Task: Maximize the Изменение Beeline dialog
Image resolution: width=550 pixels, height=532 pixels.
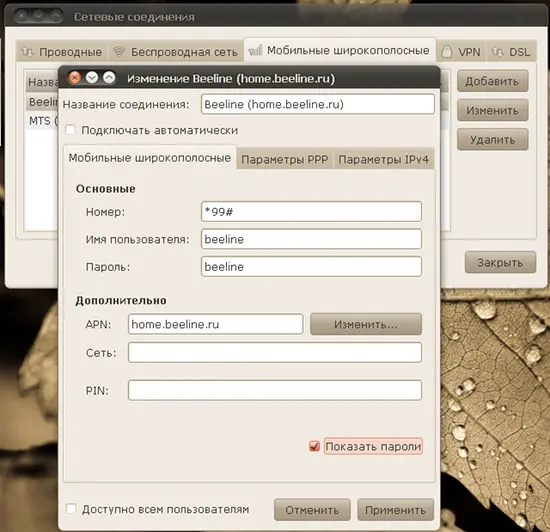Action: 109,78
